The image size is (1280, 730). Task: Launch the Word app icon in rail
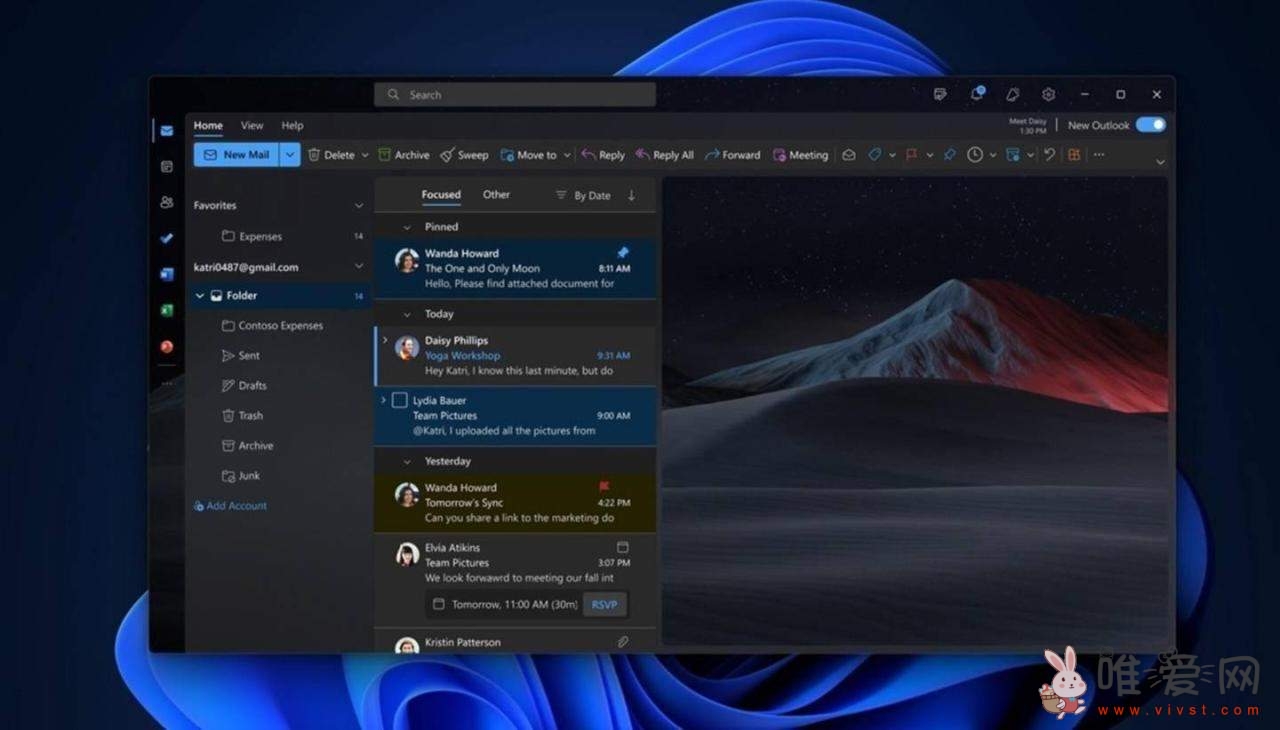click(167, 274)
